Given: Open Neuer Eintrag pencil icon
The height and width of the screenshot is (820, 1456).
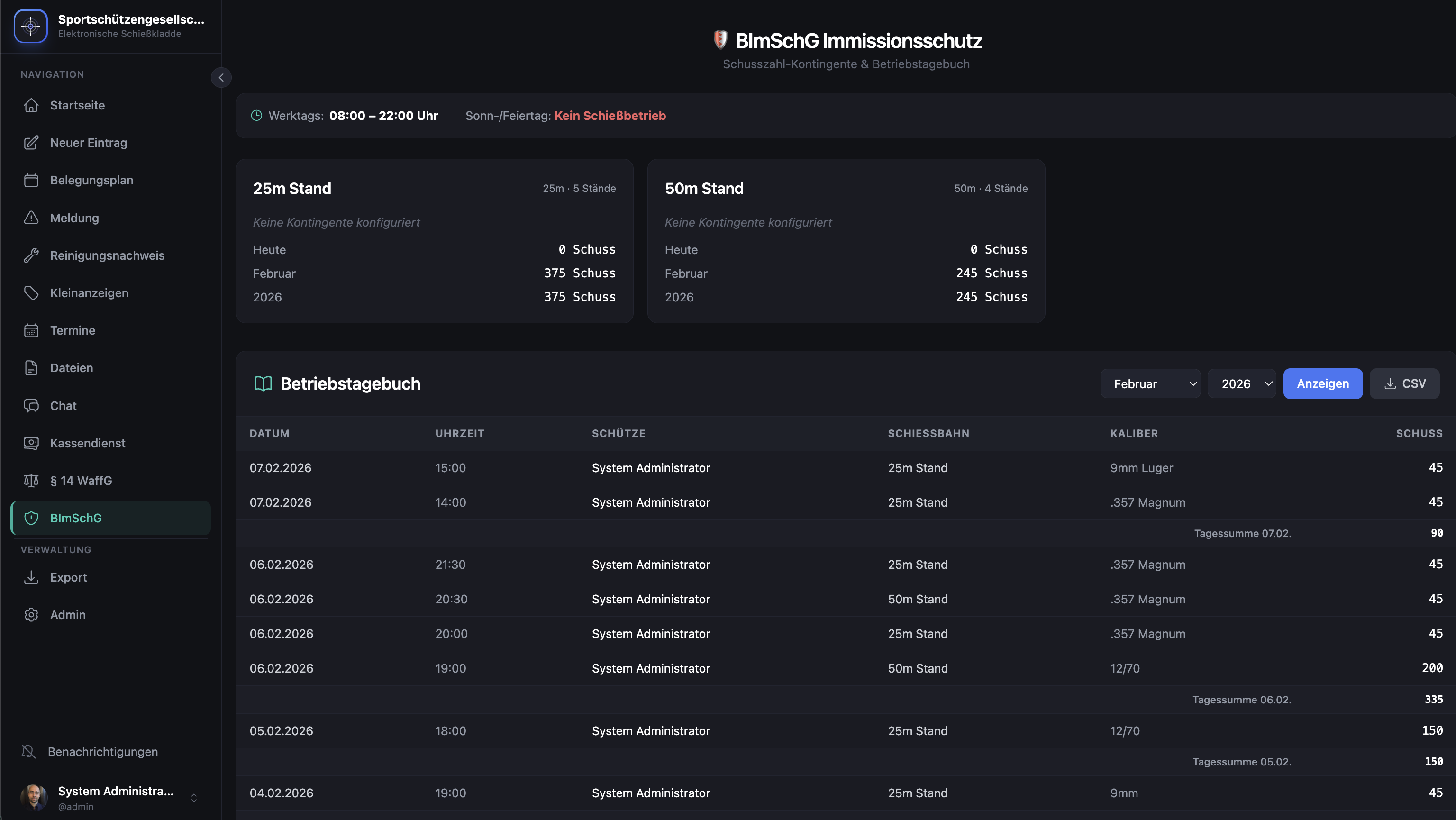Looking at the screenshot, I should (x=31, y=142).
